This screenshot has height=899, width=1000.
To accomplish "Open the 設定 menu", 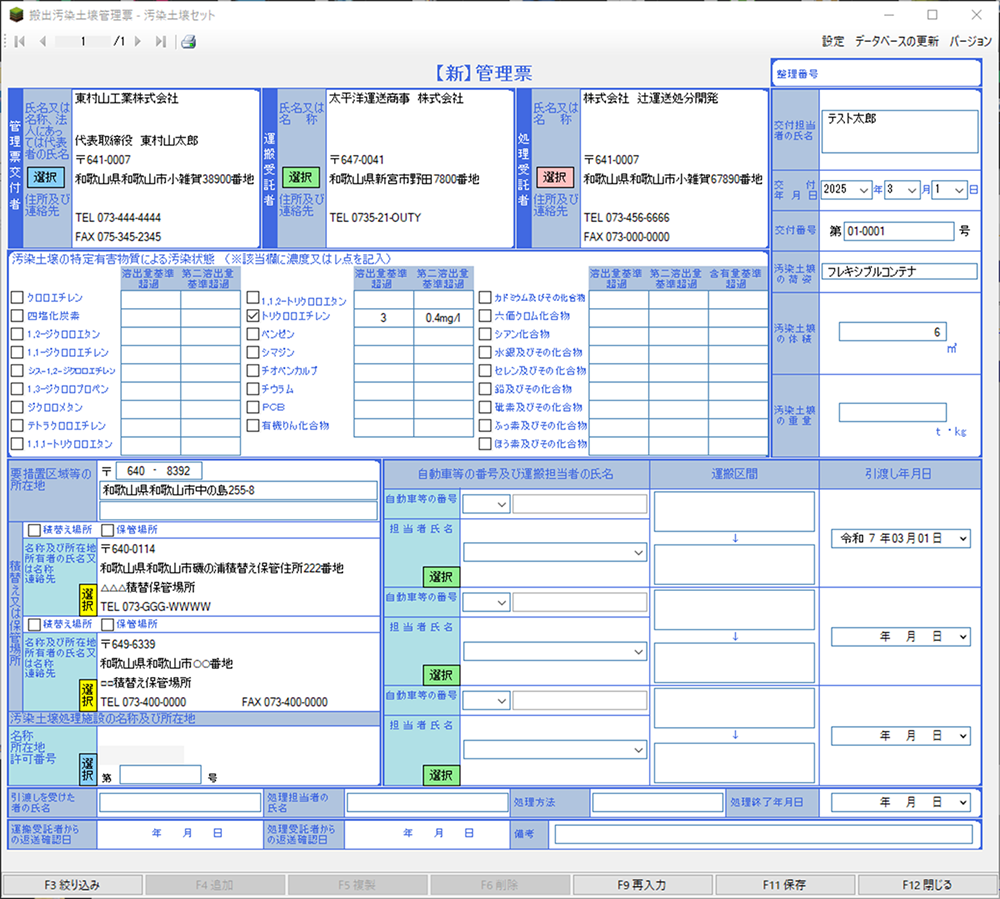I will (832, 41).
